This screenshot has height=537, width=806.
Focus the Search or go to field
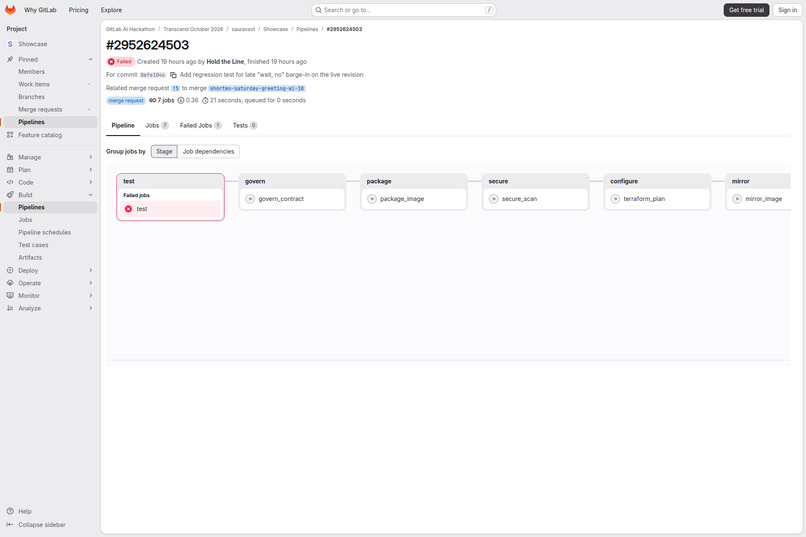point(404,10)
